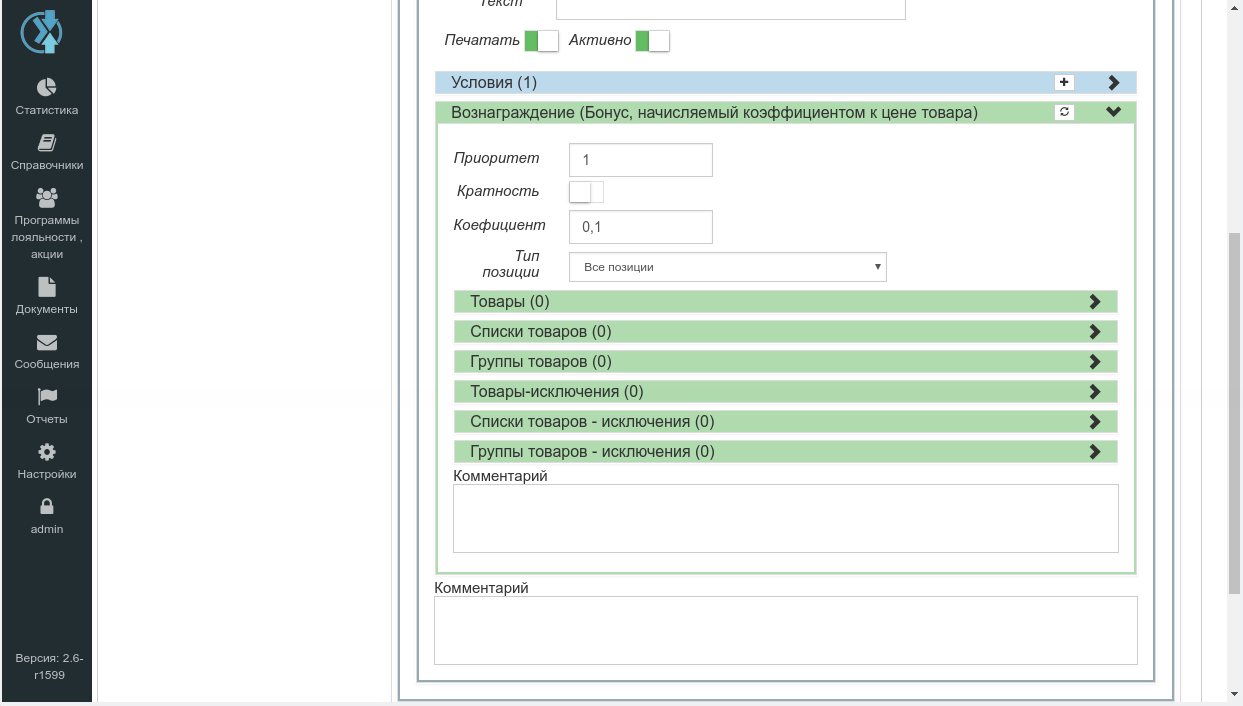Click the Настройки label in sidebar
Image resolution: width=1243 pixels, height=706 pixels.
tap(47, 474)
